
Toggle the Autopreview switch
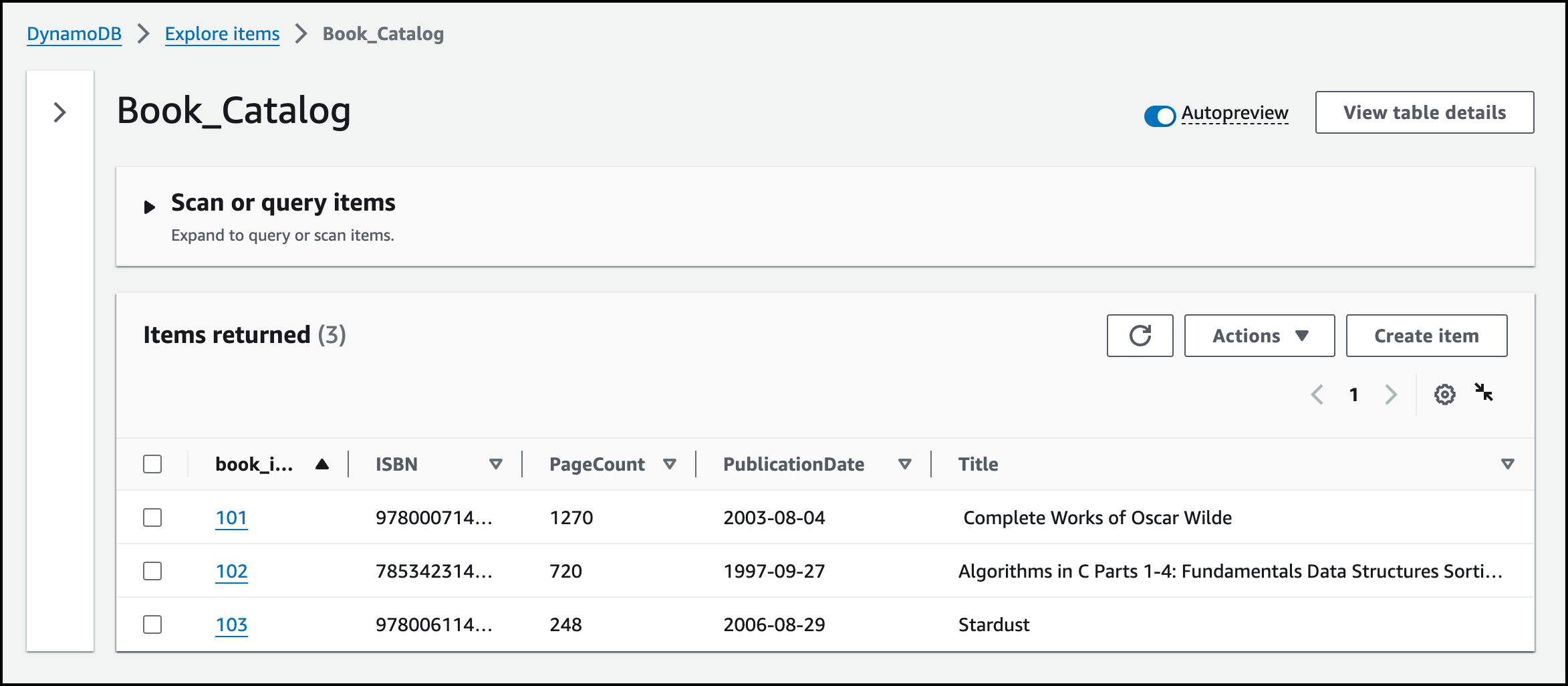[x=1160, y=115]
